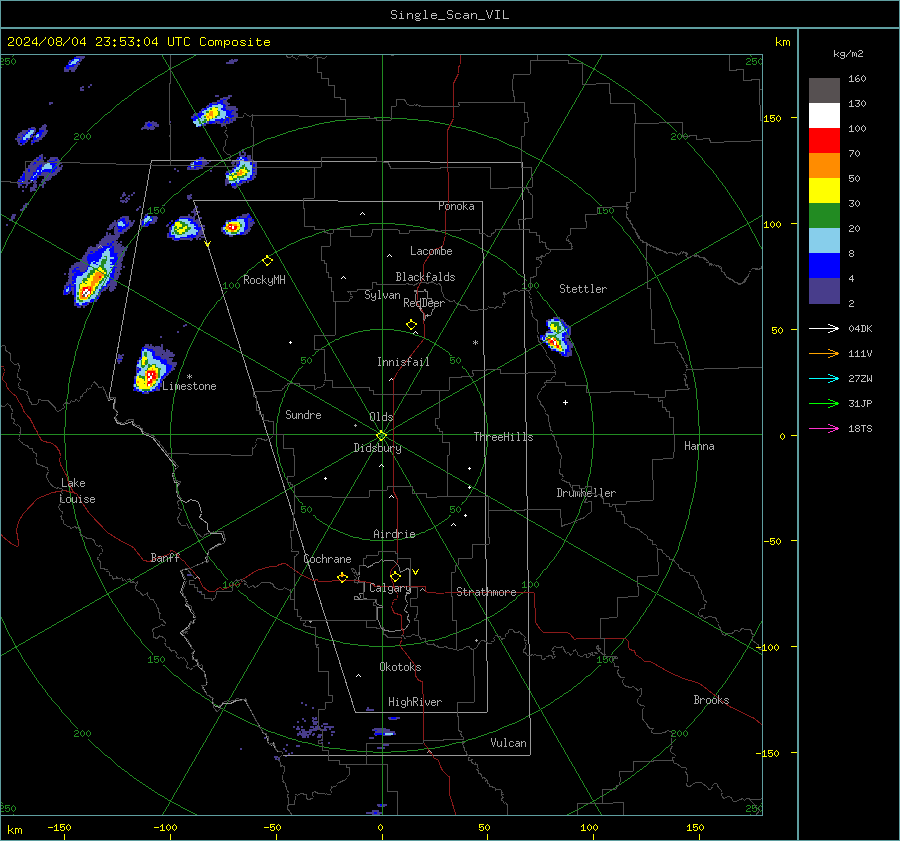Click the white 130-160 legend swatch

tap(824, 115)
